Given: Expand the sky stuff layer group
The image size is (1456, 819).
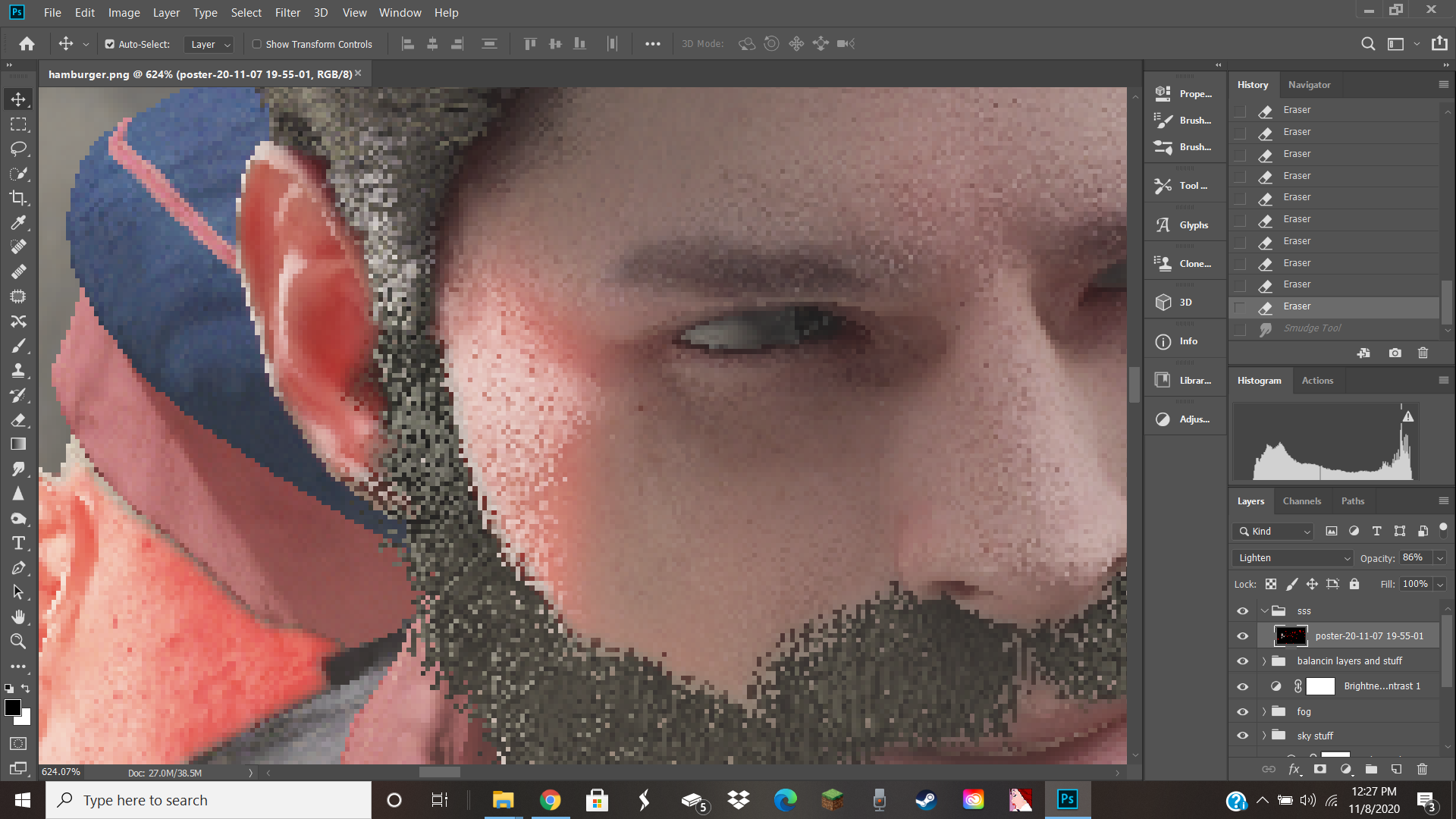Looking at the screenshot, I should point(1264,736).
